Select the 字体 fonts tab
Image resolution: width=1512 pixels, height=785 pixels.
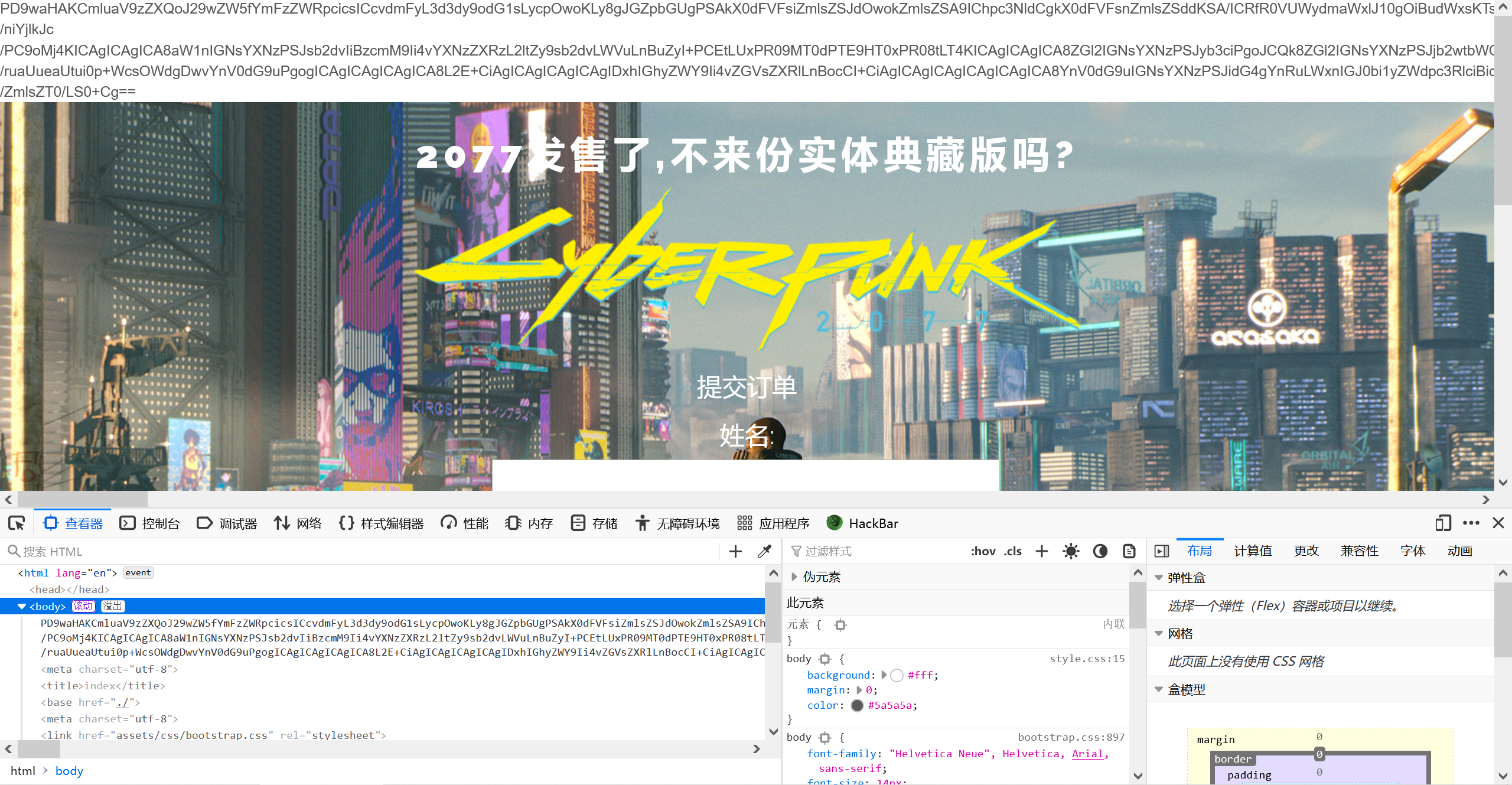click(x=1412, y=551)
